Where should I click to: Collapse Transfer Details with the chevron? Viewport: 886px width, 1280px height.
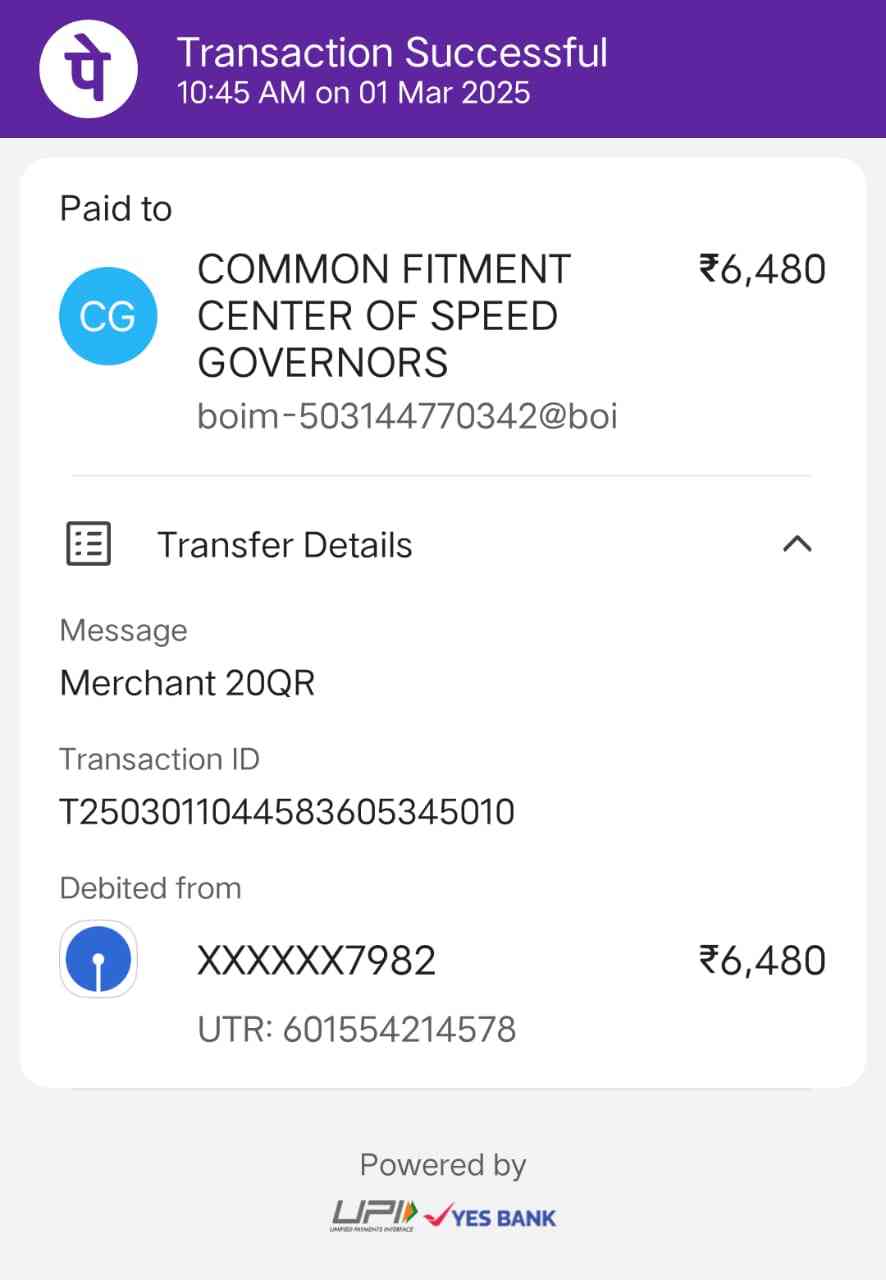tap(796, 544)
